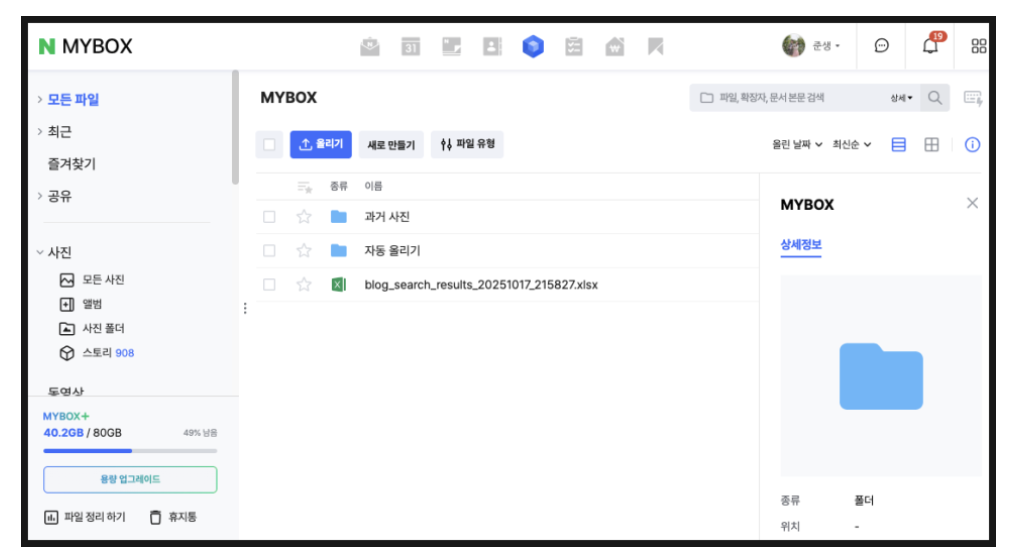Collapse the 사진 section in sidebar
Viewport: 1021px width, 557px height.
pos(40,253)
